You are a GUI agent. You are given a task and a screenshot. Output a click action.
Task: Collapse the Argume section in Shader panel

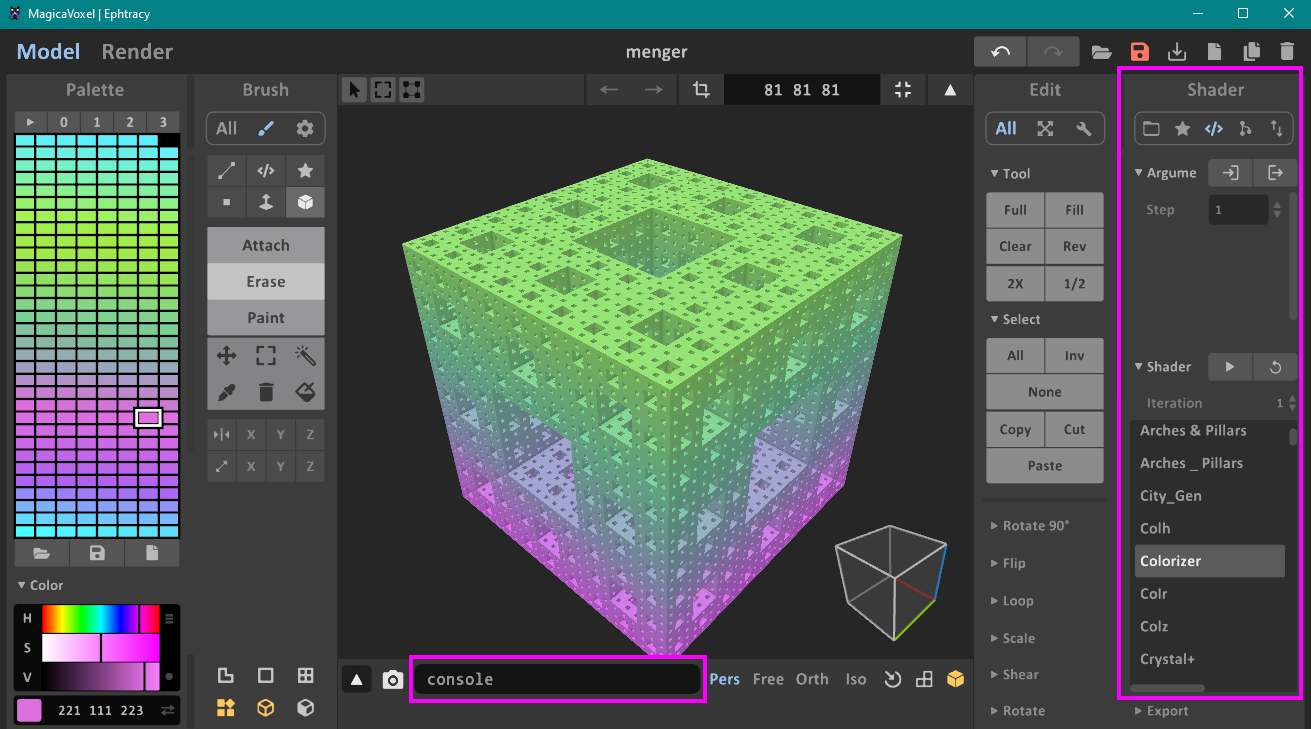(x=1139, y=172)
